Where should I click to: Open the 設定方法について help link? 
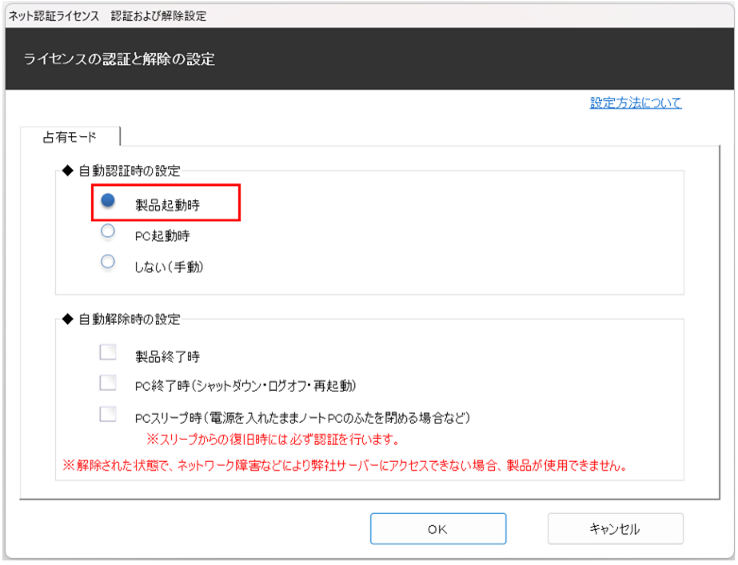(x=635, y=103)
